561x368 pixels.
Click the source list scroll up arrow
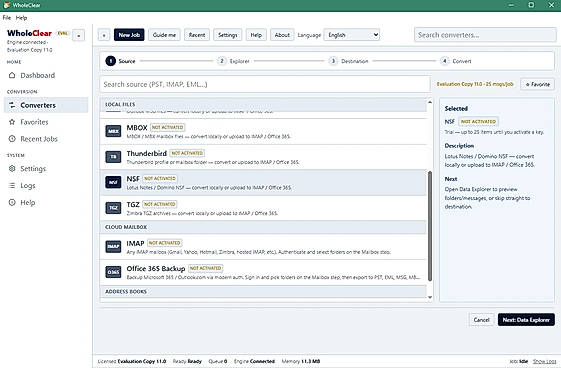(x=430, y=102)
